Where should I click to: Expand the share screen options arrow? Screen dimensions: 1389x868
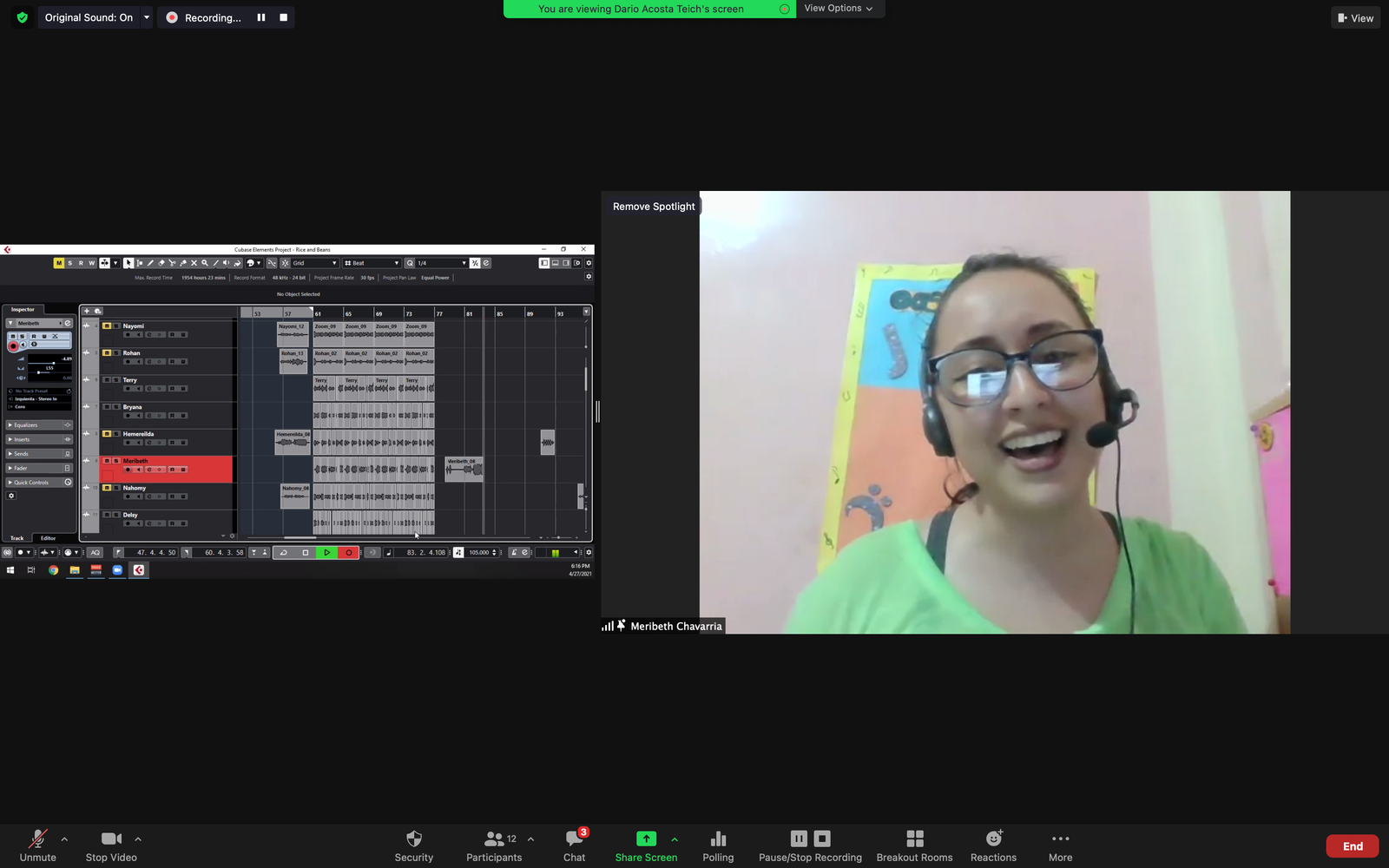pyautogui.click(x=675, y=839)
